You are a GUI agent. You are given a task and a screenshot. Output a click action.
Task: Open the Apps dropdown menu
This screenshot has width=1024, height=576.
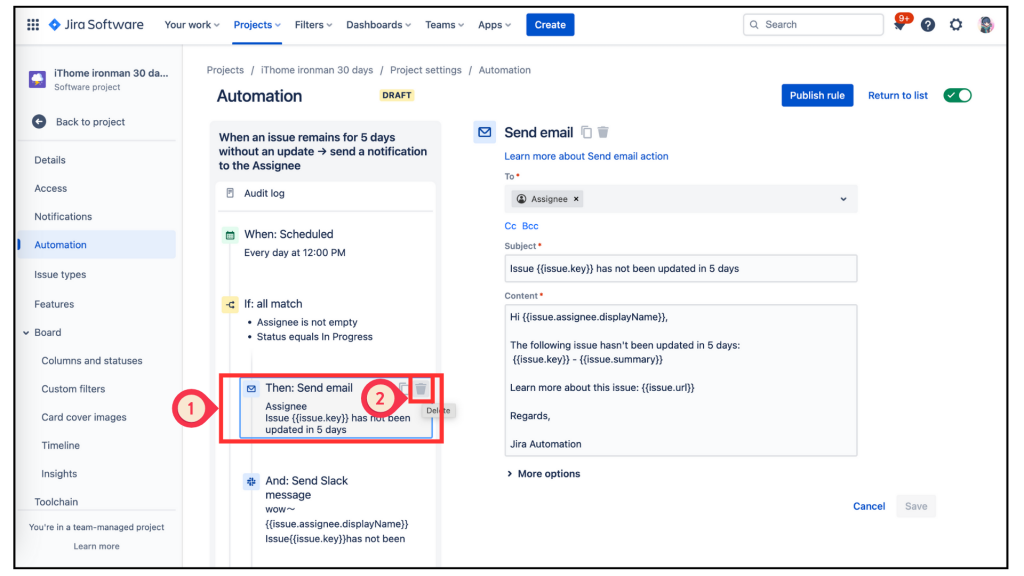click(494, 25)
